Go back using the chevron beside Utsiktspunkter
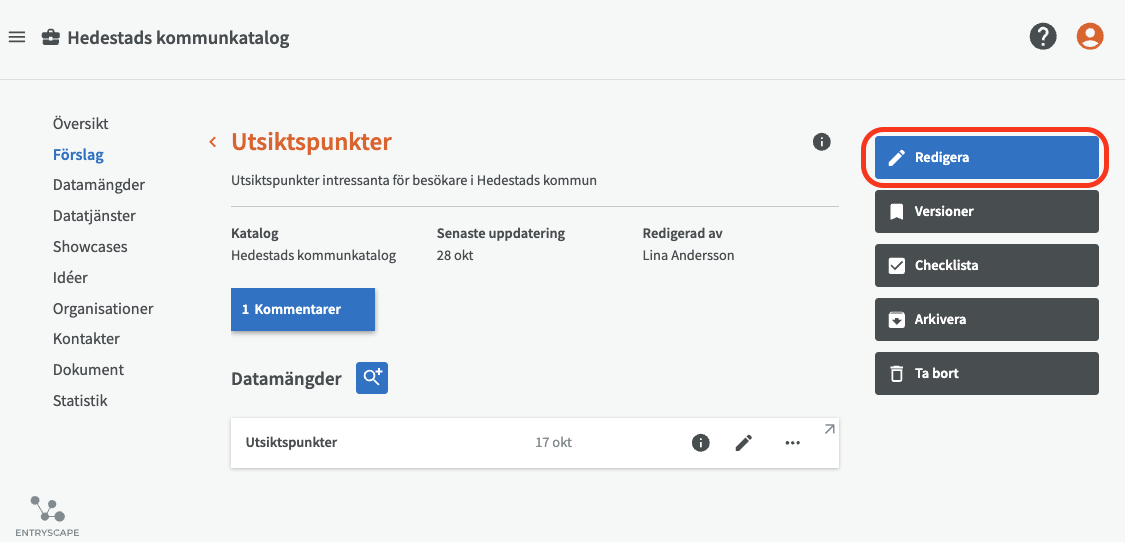Screen dimensions: 1125x542 pyautogui.click(x=213, y=142)
